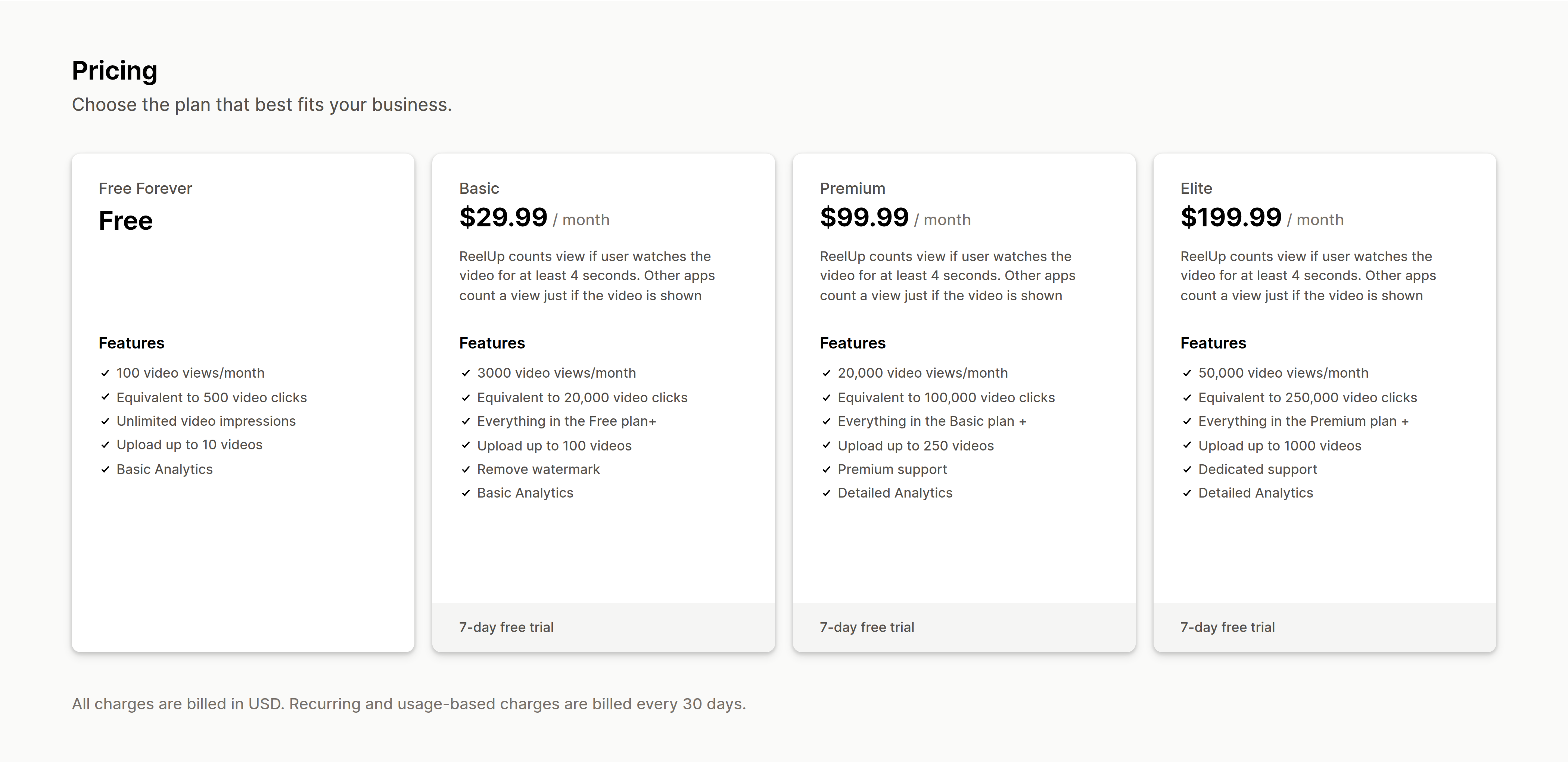Click the $99.99 per month price

click(x=895, y=217)
